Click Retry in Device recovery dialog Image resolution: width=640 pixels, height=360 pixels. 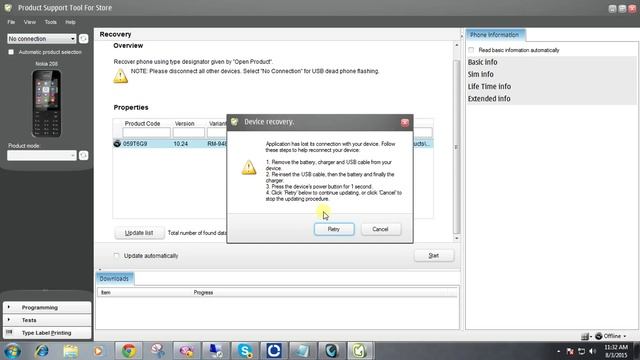coord(334,229)
